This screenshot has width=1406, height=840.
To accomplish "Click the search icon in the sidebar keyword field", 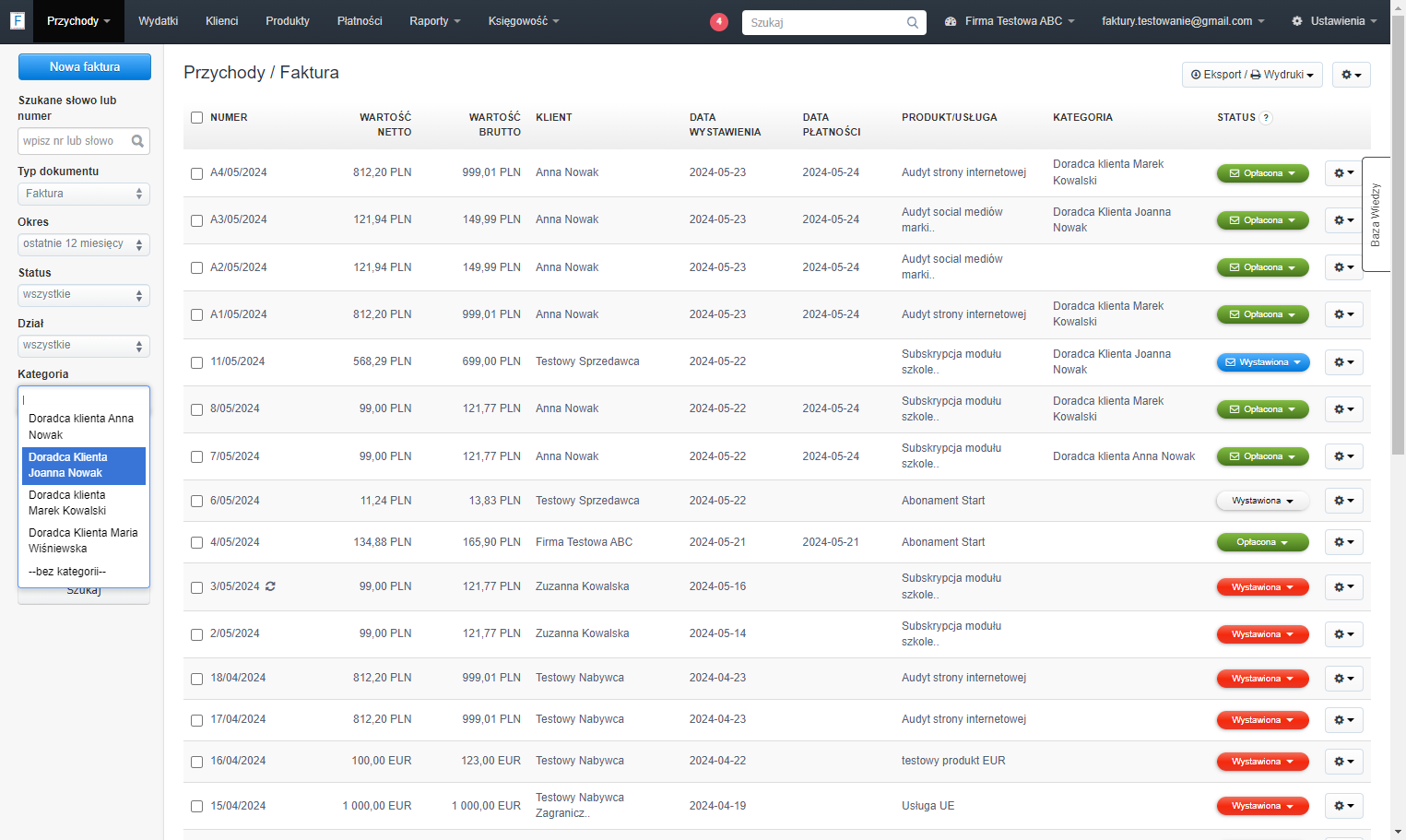I will [137, 141].
